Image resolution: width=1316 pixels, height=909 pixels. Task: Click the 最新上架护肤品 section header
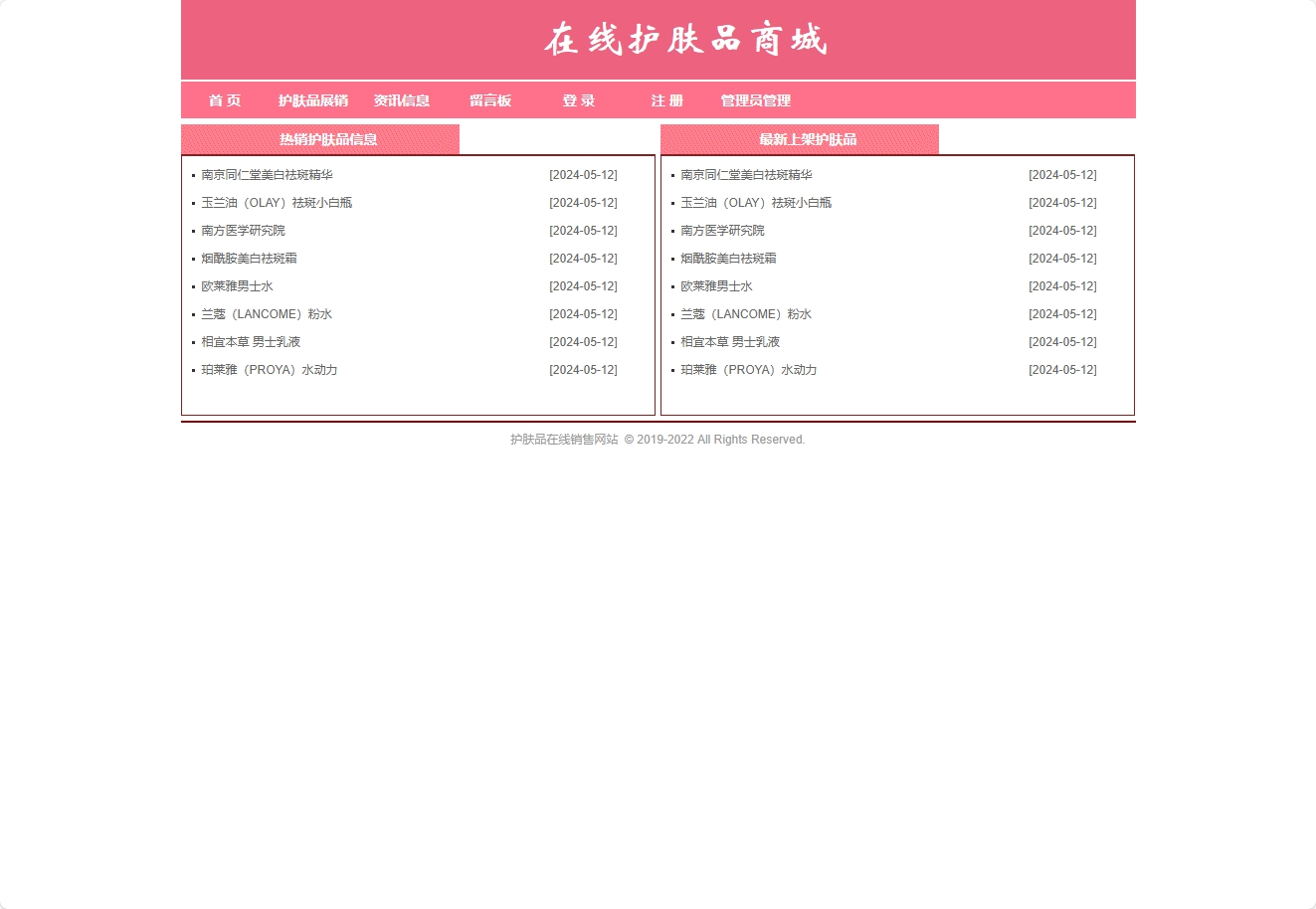[x=806, y=139]
